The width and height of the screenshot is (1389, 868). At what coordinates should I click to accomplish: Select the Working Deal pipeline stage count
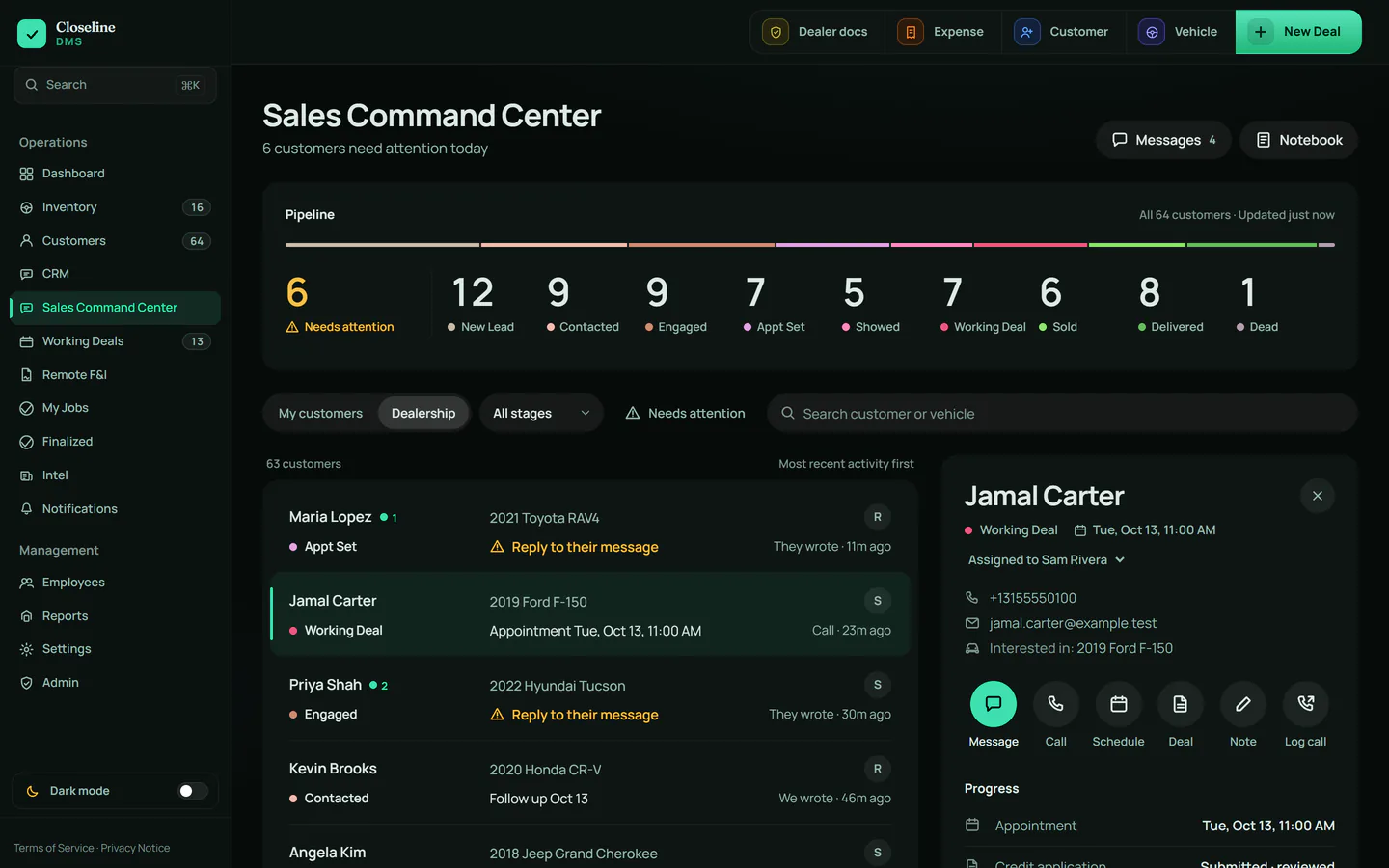click(983, 303)
